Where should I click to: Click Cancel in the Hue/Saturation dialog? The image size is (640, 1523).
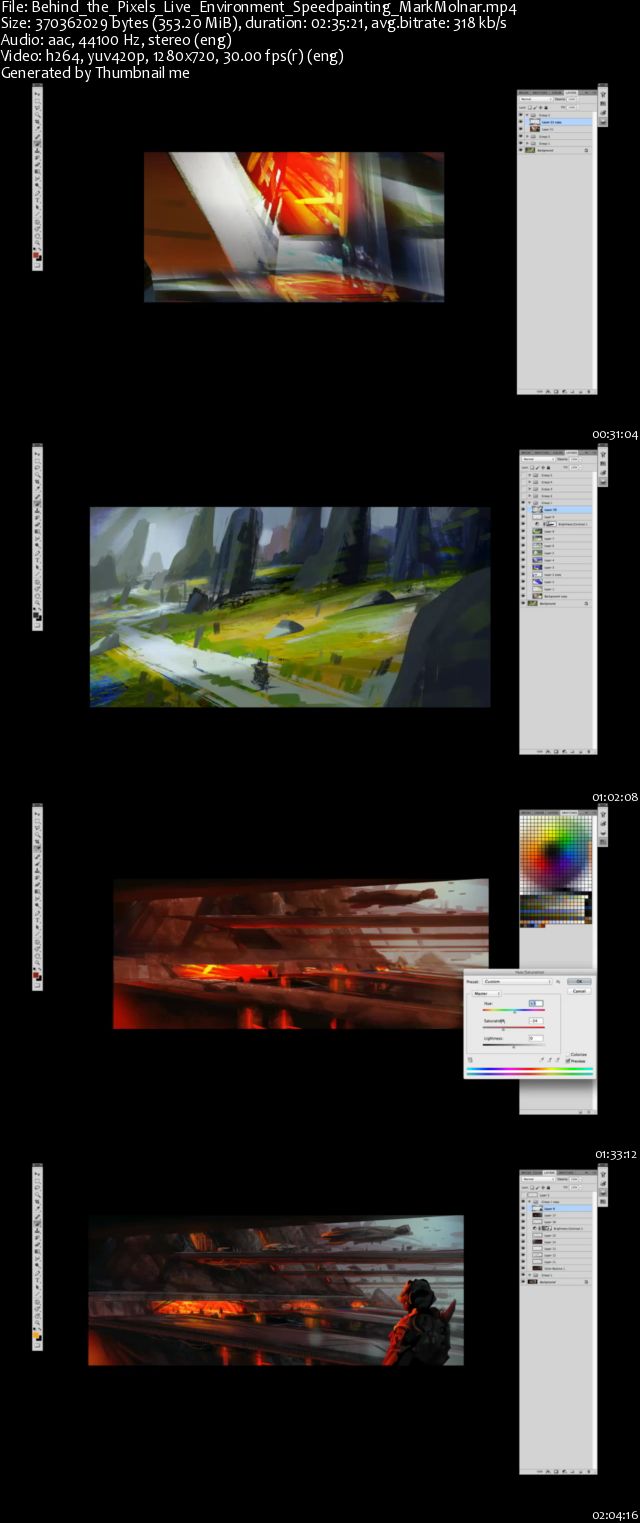coord(580,991)
